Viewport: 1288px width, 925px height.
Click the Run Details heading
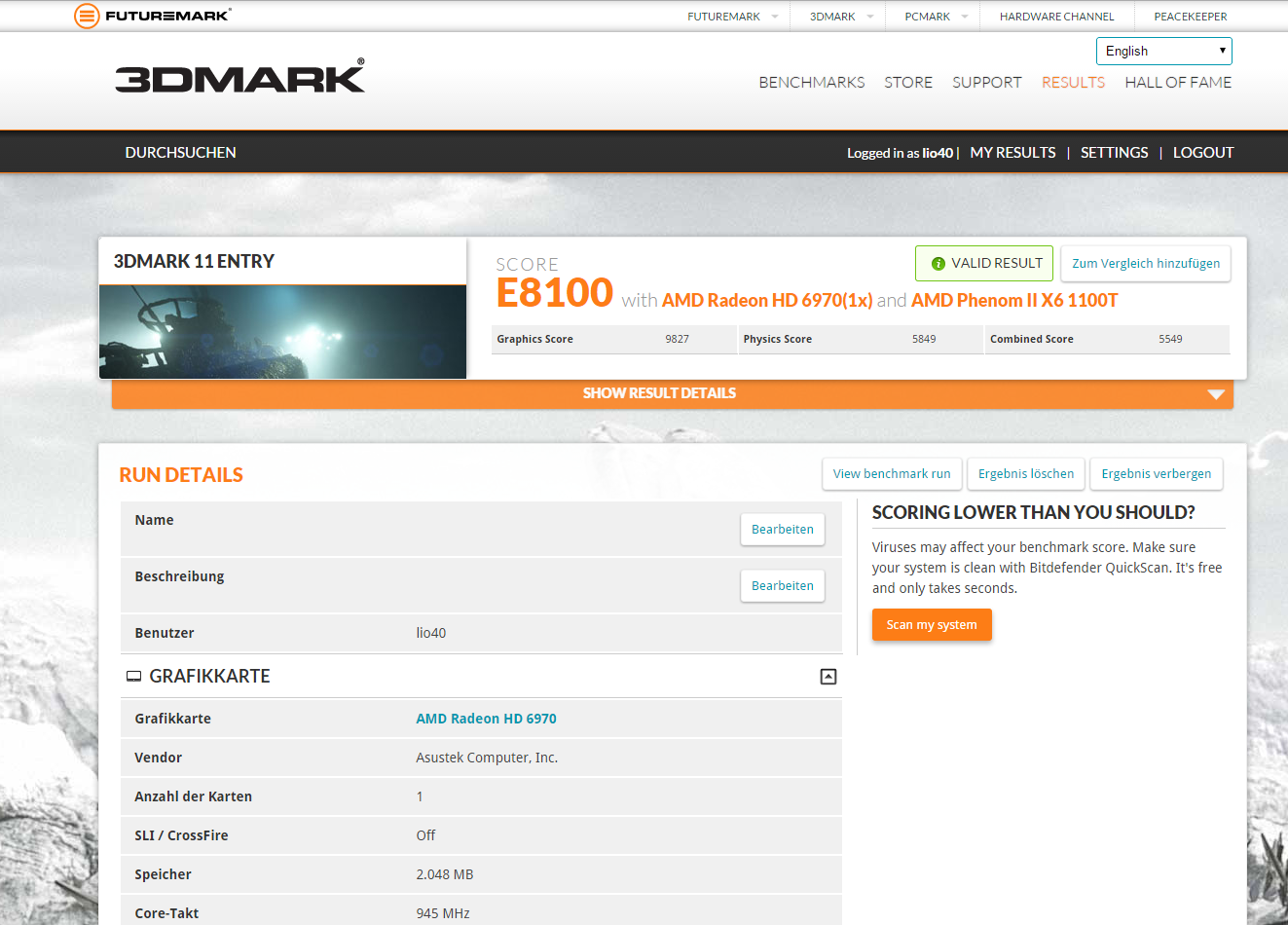point(181,475)
